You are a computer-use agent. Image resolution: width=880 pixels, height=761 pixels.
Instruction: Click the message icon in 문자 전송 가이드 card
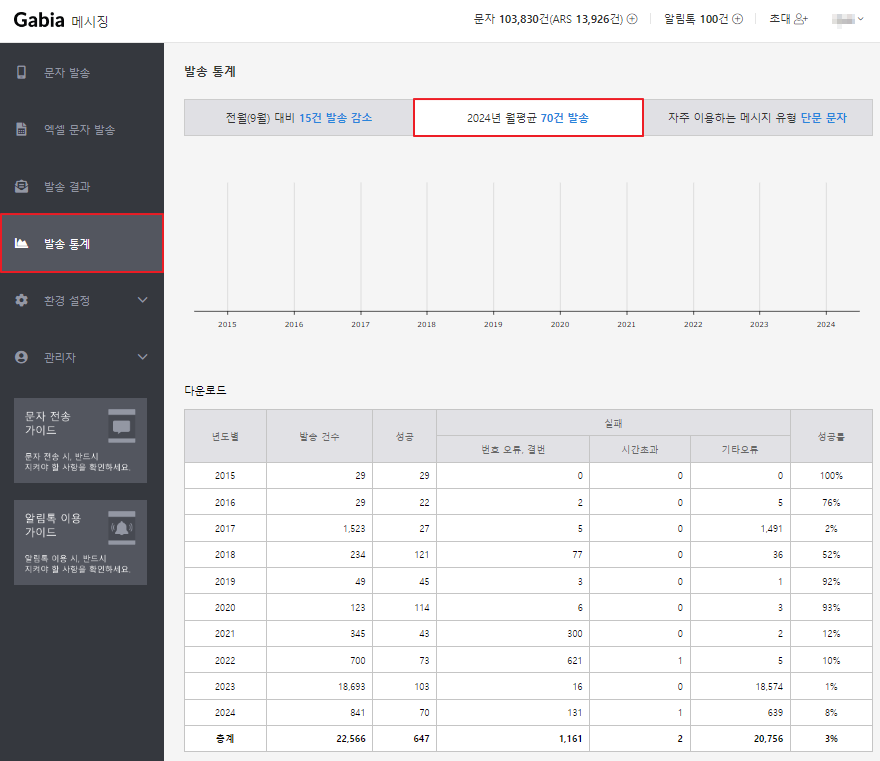122,426
